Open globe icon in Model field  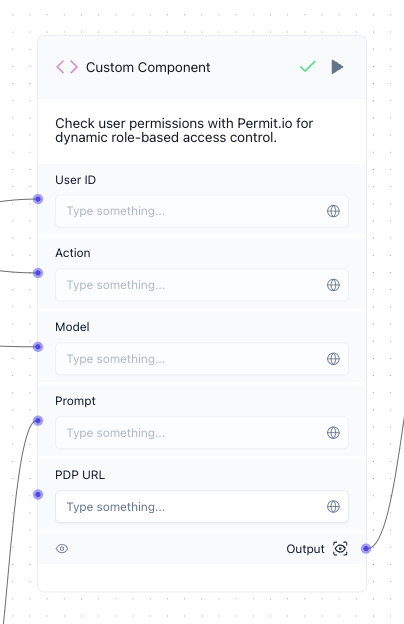[333, 359]
